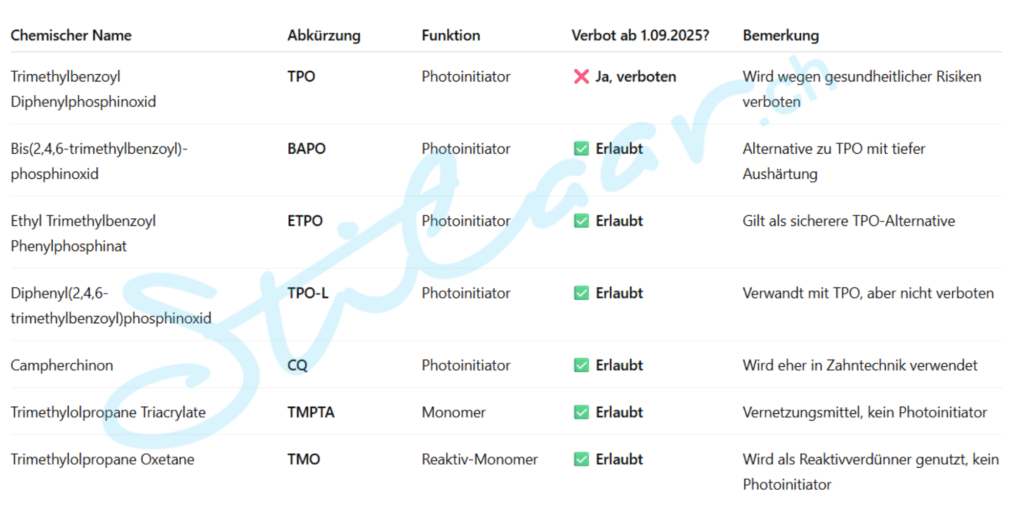Click the 'Campherchinon' chemical name
1024x522 pixels.
(62, 366)
